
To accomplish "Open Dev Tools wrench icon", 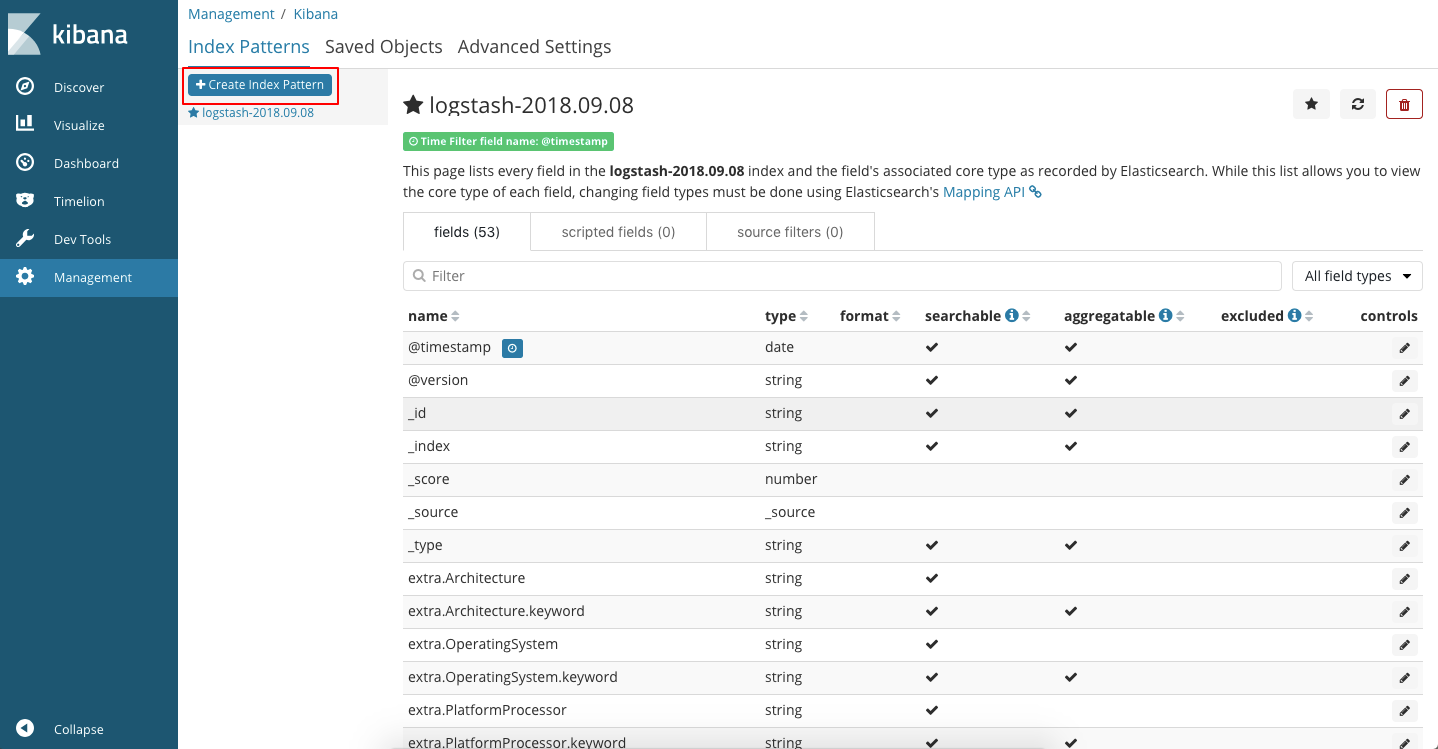I will pyautogui.click(x=25, y=239).
